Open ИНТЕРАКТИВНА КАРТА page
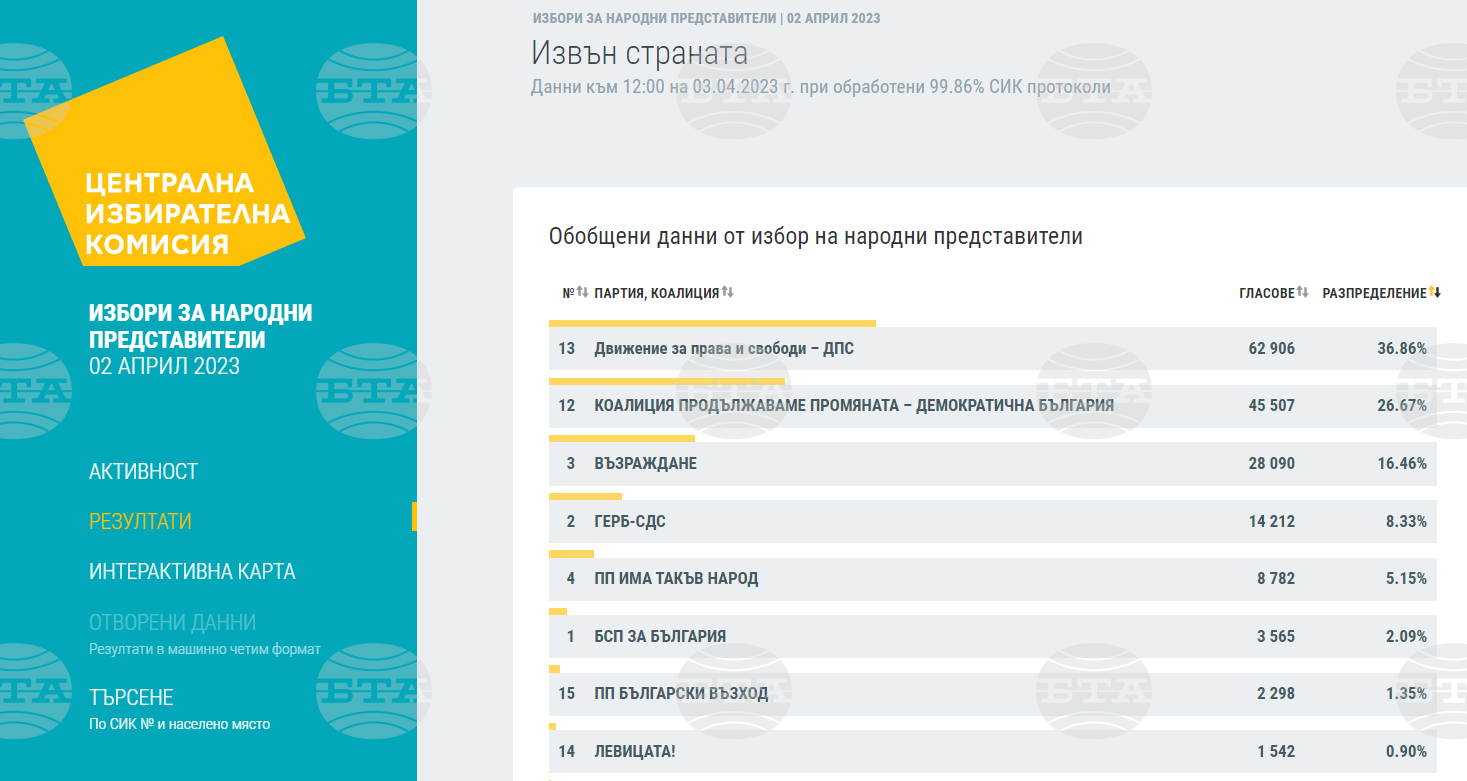This screenshot has height=781, width=1467. coord(192,571)
